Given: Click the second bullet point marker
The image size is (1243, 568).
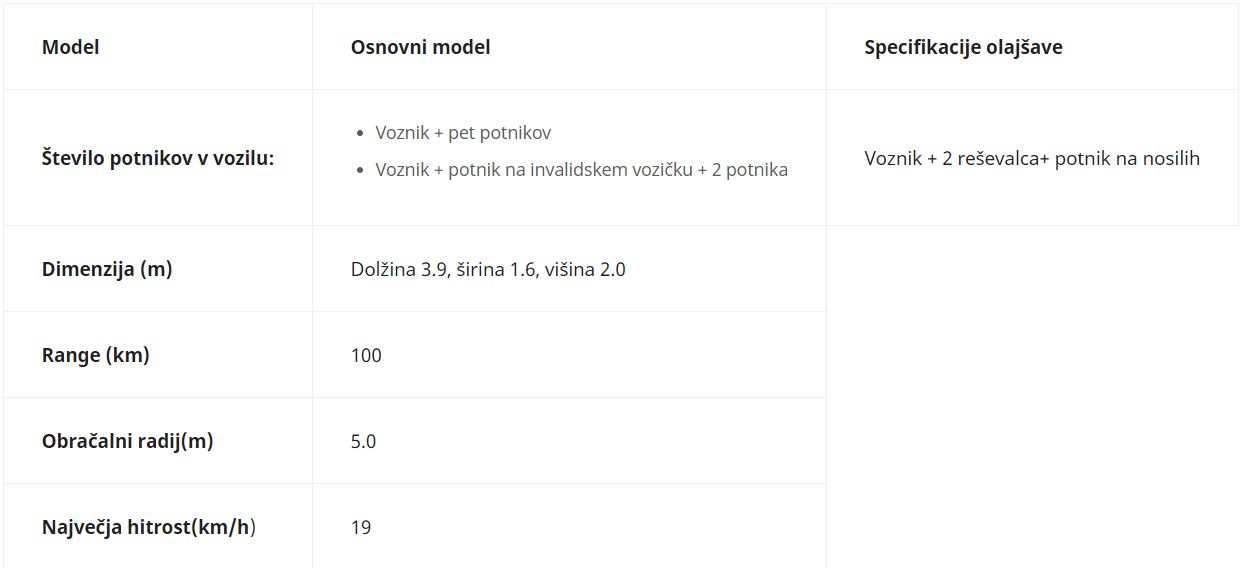Looking at the screenshot, I should pyautogui.click(x=361, y=170).
